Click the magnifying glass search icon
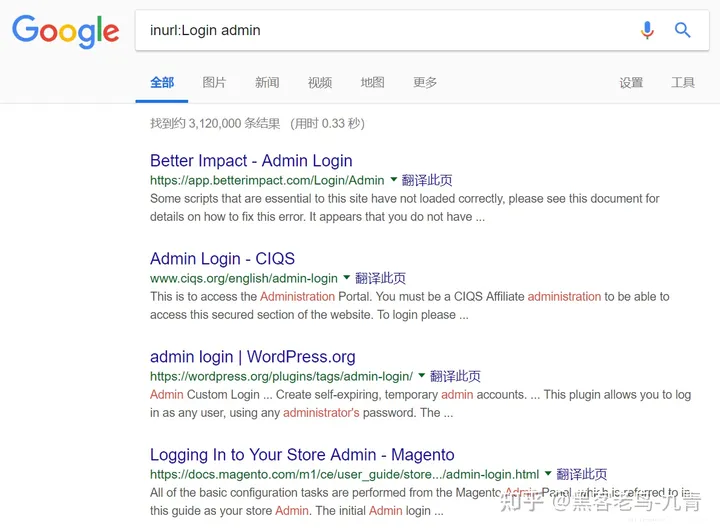This screenshot has width=720, height=530. [682, 30]
